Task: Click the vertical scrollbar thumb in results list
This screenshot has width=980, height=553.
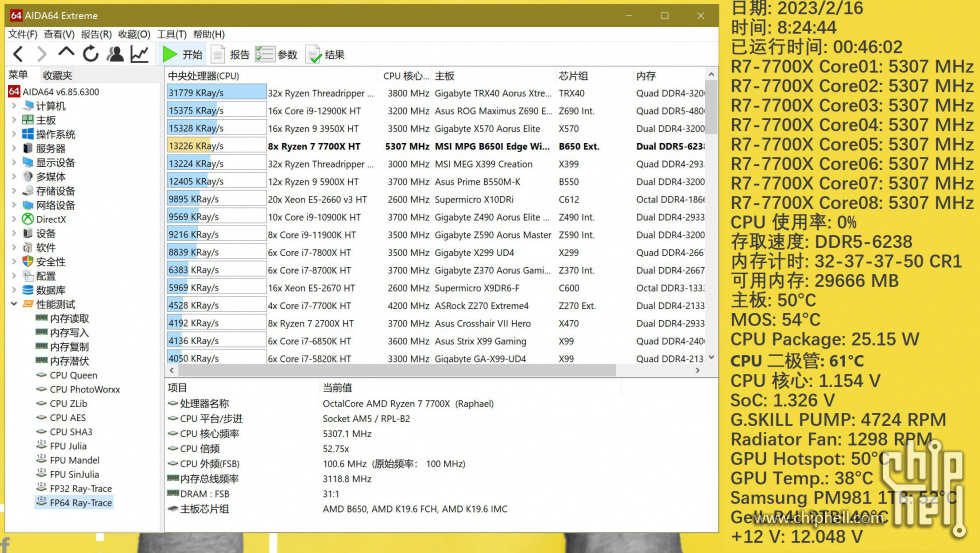Action: [711, 107]
